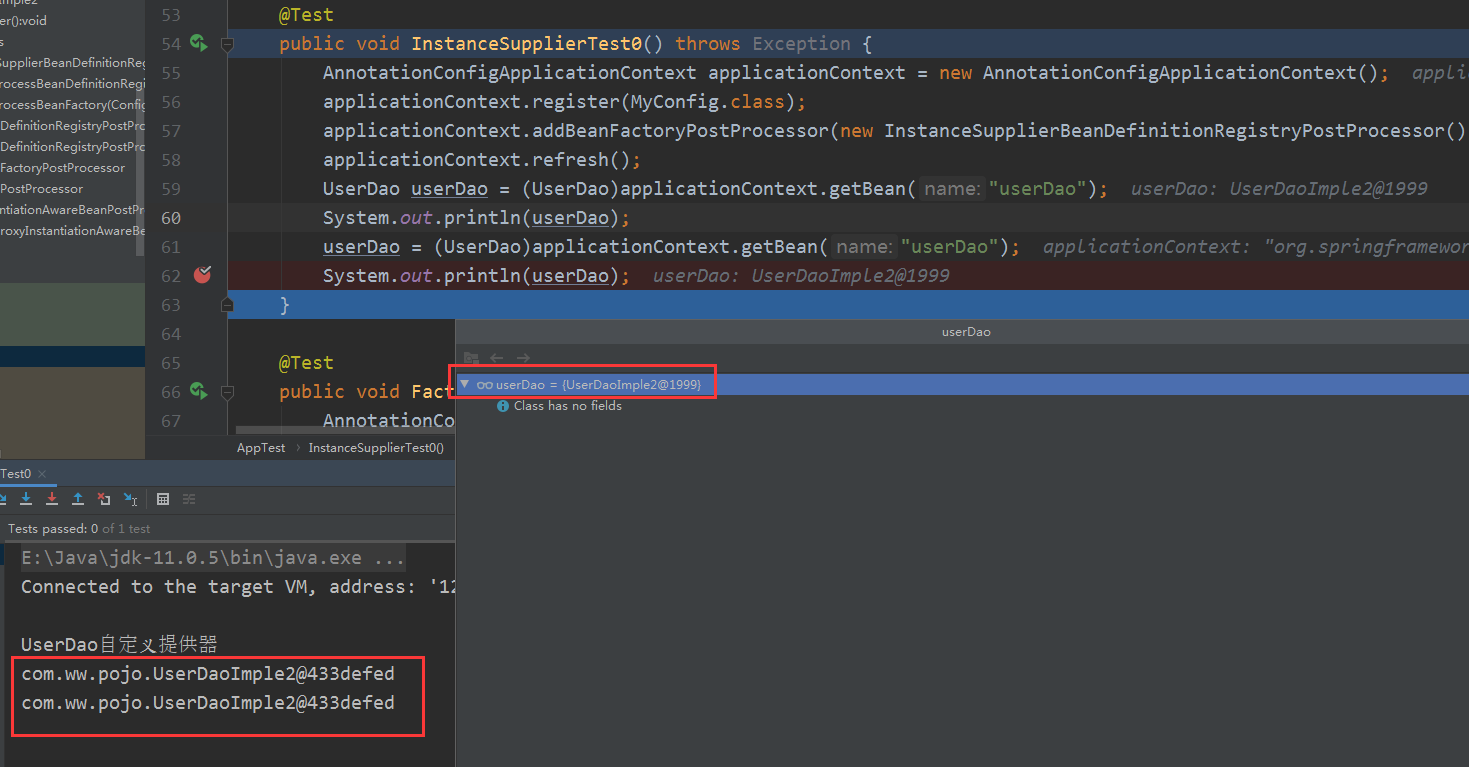Click the Step Out (blue up arrow) icon
1469x767 pixels.
pyautogui.click(x=78, y=499)
